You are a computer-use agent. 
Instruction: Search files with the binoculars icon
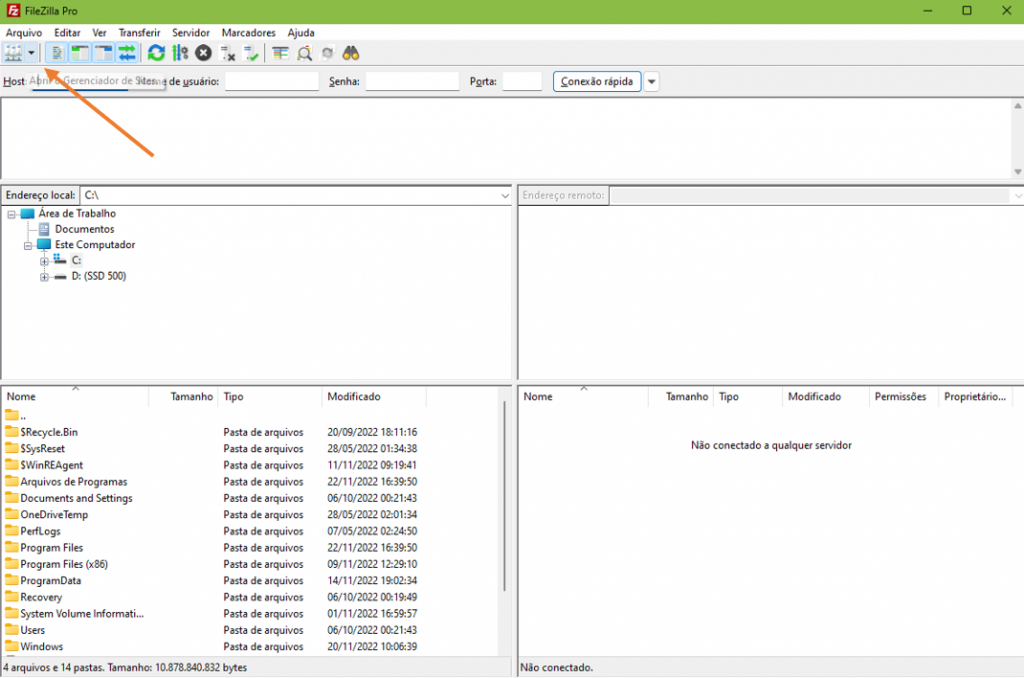(351, 53)
